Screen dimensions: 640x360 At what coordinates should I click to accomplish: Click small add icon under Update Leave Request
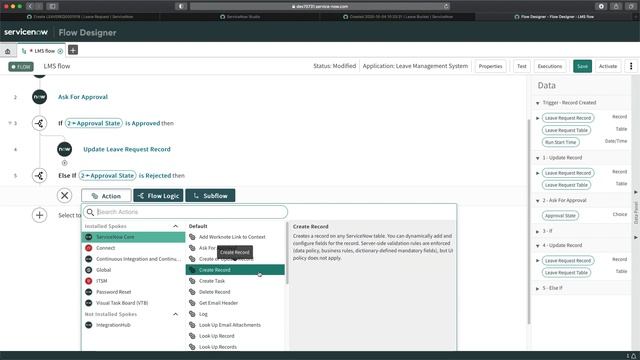pyautogui.click(x=64, y=163)
